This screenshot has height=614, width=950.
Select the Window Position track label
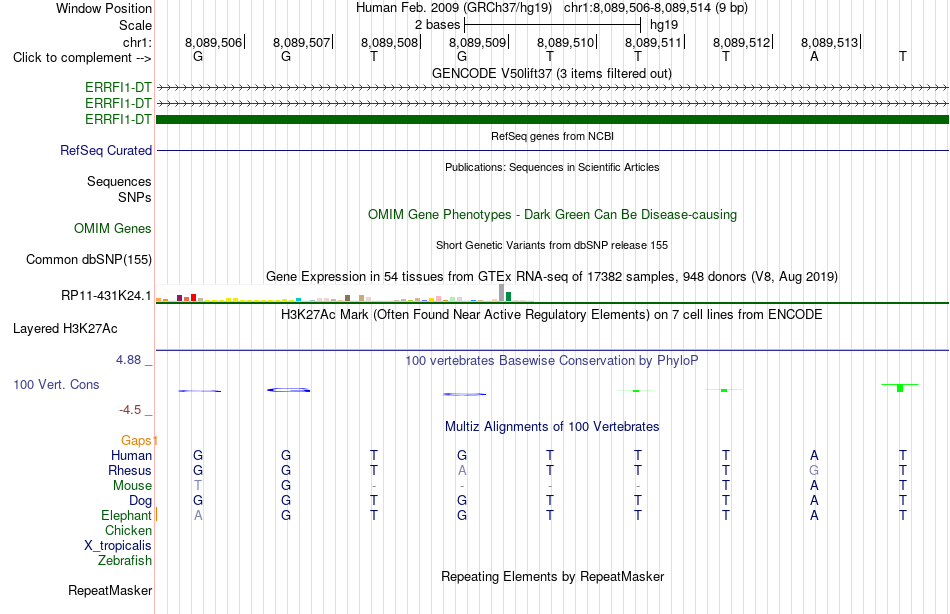click(104, 8)
